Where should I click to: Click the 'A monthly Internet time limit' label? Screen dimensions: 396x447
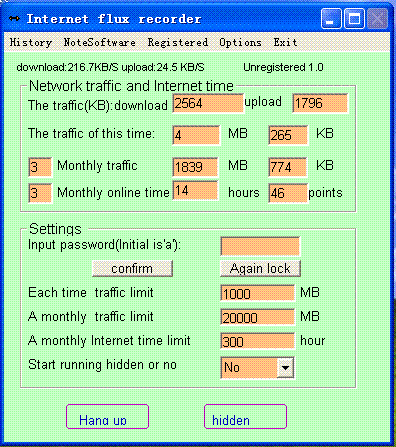(x=109, y=341)
